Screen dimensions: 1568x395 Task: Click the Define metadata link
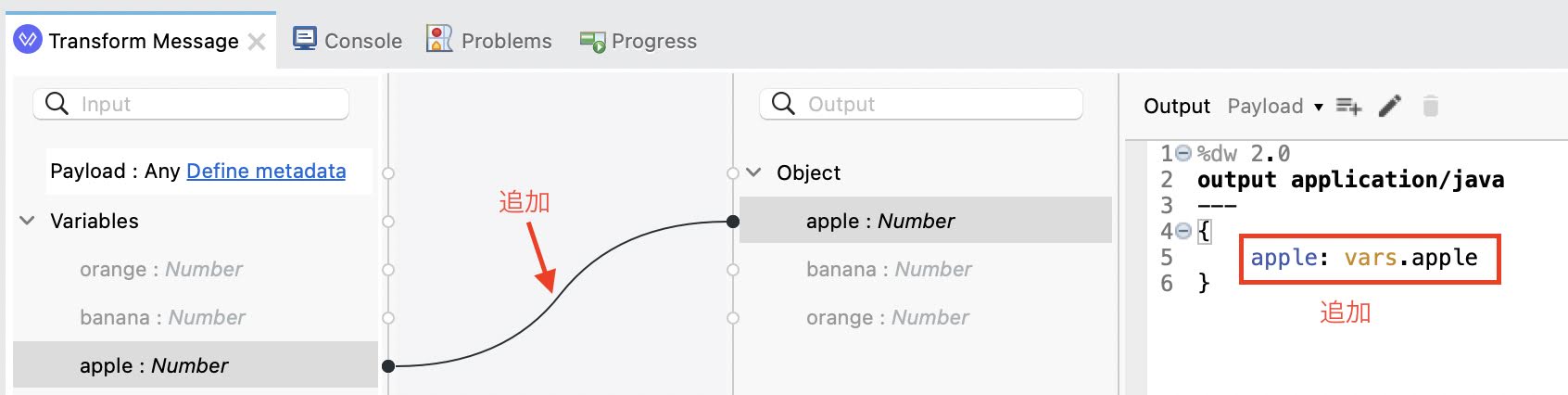[266, 171]
